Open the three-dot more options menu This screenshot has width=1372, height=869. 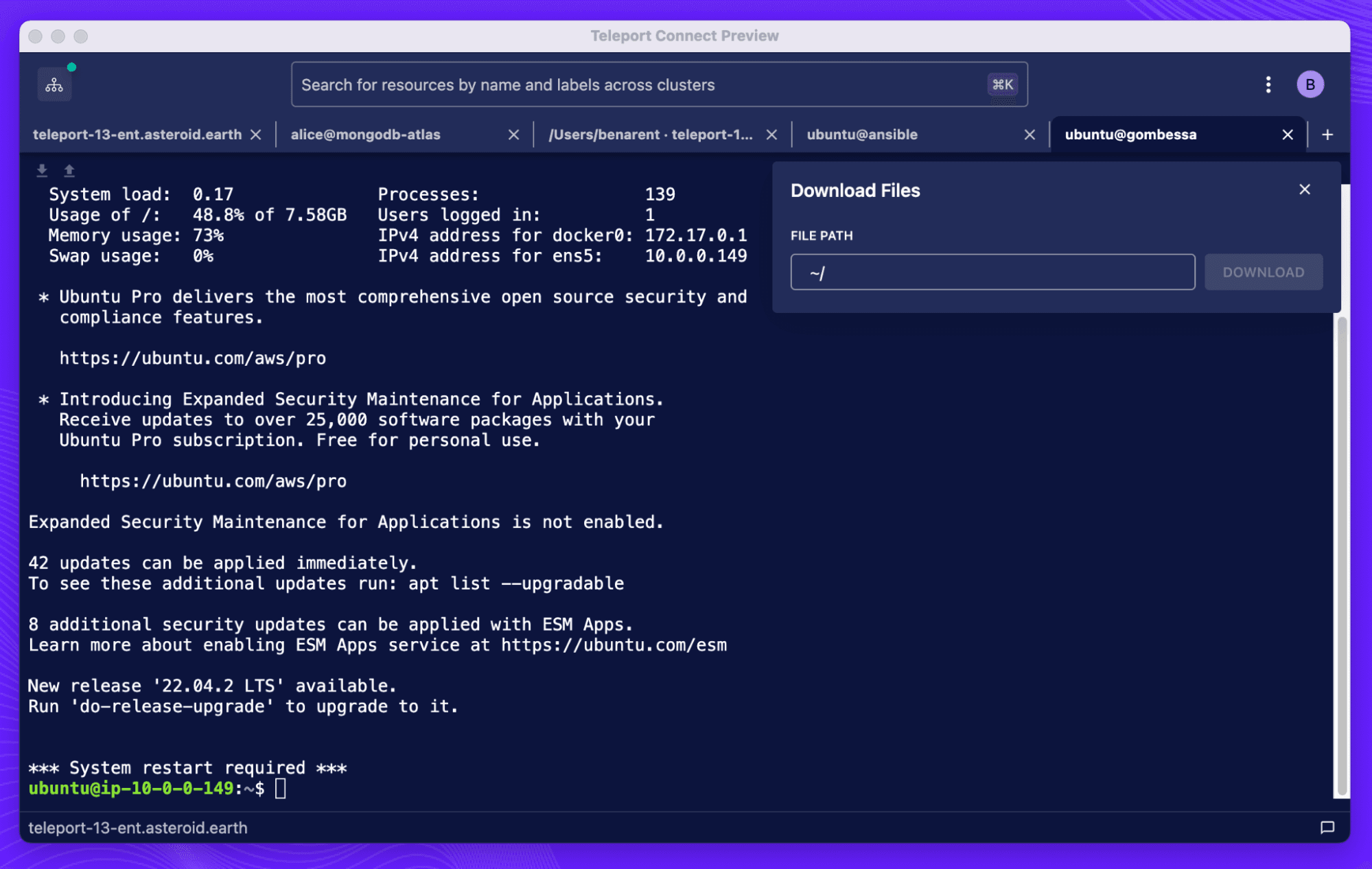coord(1268,84)
